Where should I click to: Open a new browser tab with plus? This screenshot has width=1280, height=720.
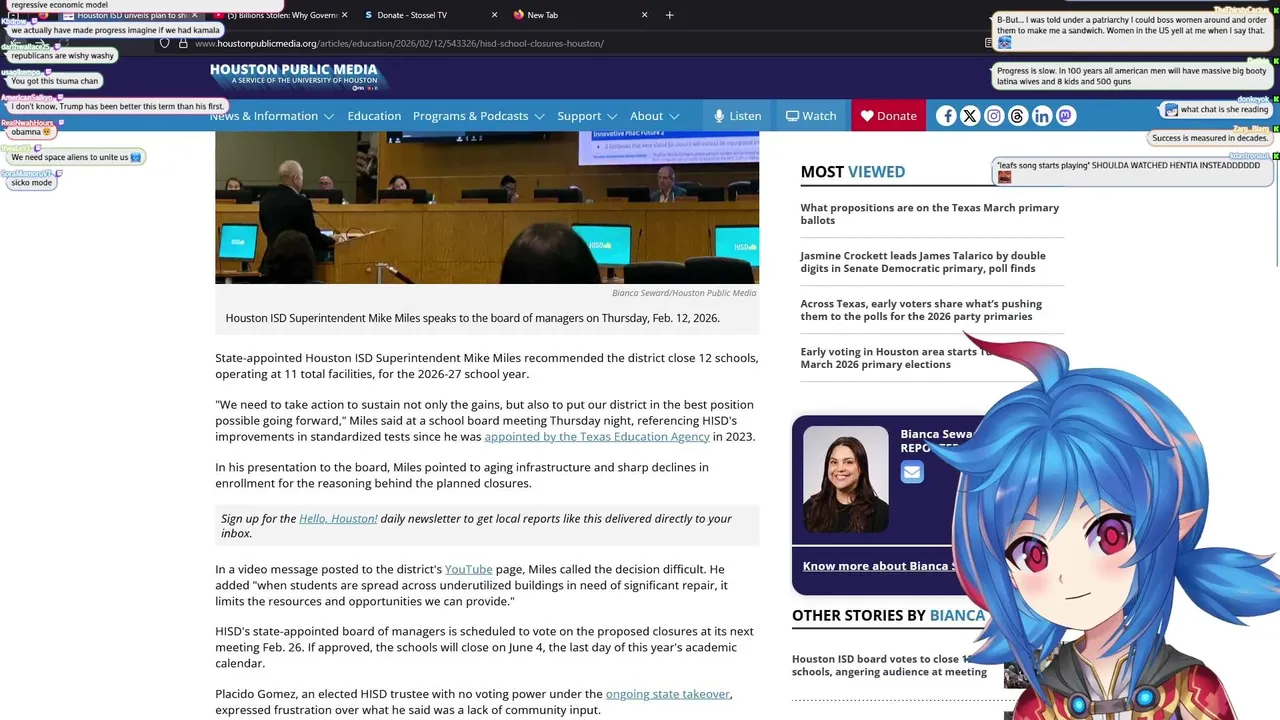(x=669, y=15)
